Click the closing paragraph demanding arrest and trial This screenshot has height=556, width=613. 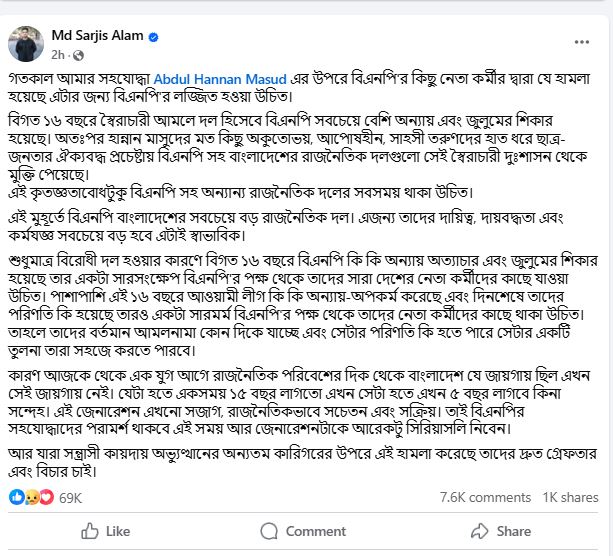302,463
